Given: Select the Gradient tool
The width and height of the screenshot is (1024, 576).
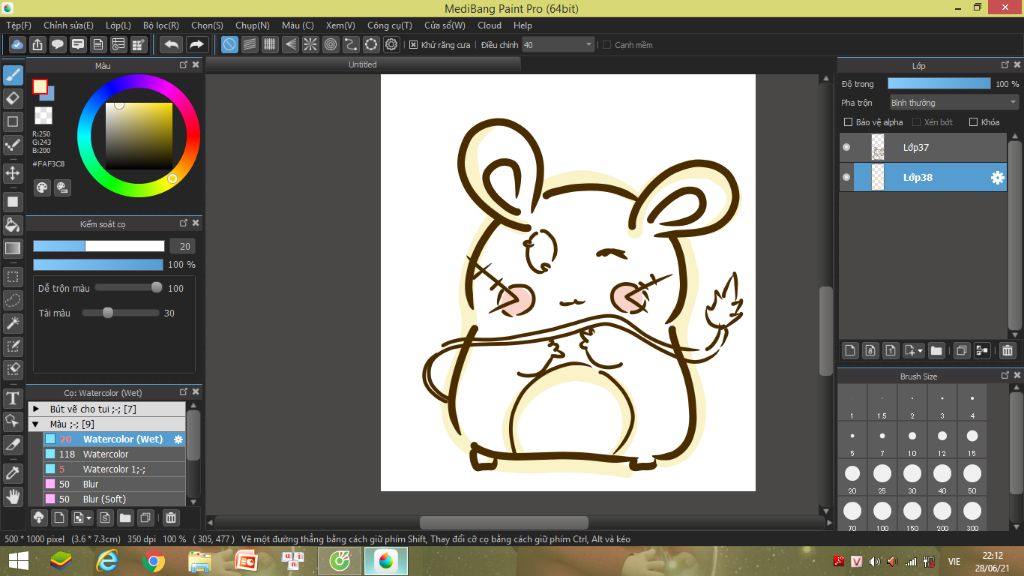Looking at the screenshot, I should pos(13,248).
